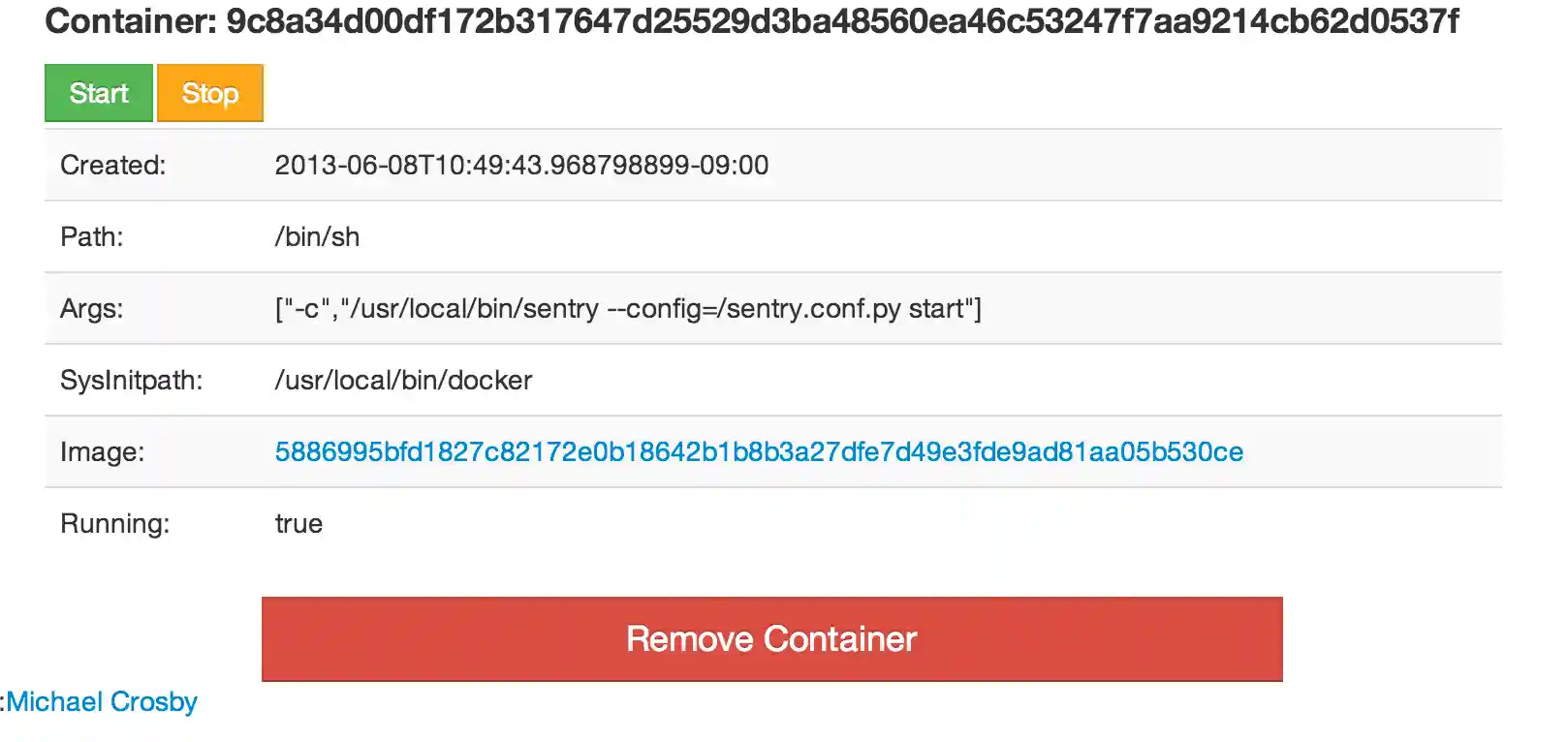Click the Args value showing sentry command
Viewport: 1568px width, 742px height.
click(628, 308)
